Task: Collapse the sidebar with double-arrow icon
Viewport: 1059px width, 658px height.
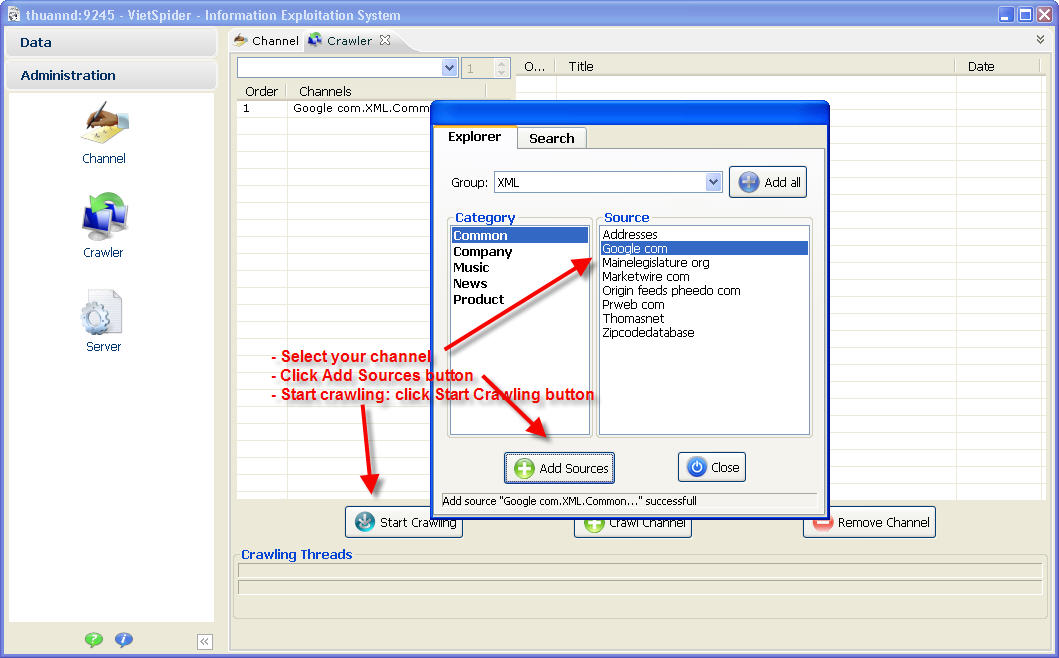Action: click(205, 642)
